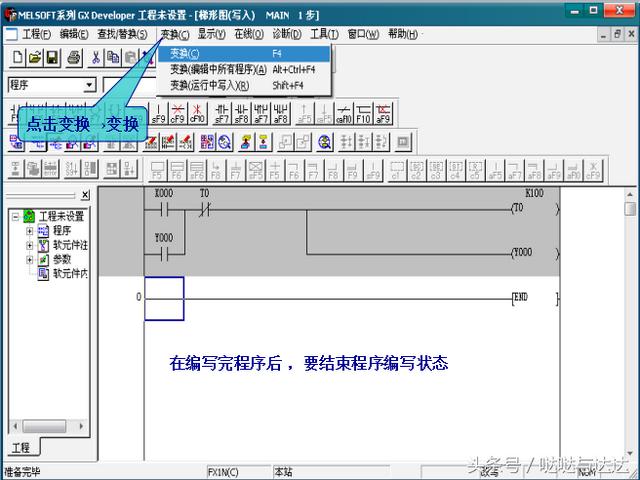This screenshot has width=640, height=480.
Task: Click the grayed c1 icon in bottom toolbar
Action: [396, 170]
